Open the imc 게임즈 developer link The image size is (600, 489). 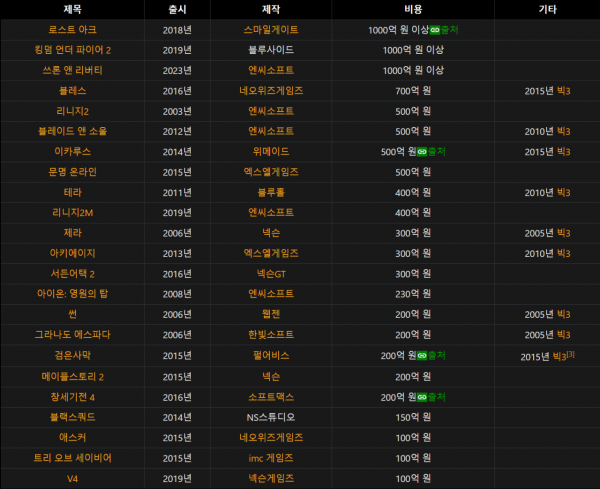tap(271, 458)
